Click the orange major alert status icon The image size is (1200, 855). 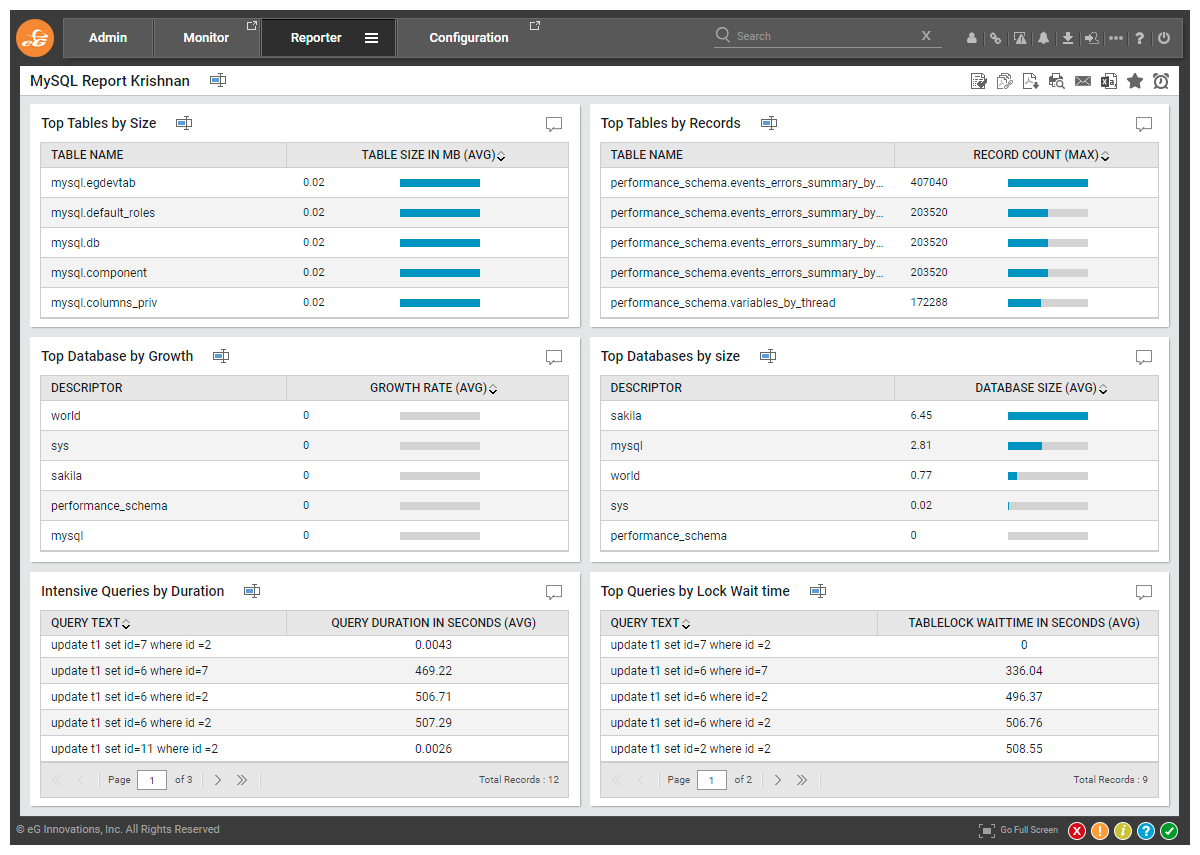(1100, 831)
